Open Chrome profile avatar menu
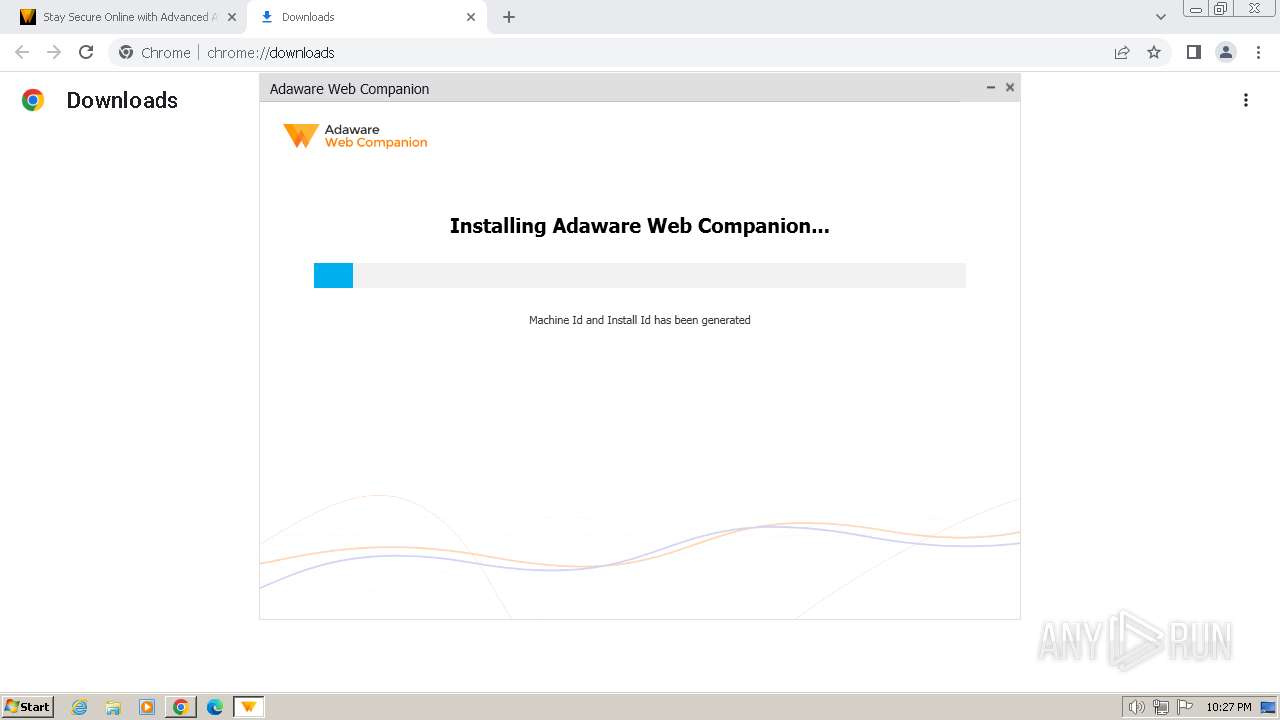This screenshot has height=720, width=1280. coord(1226,52)
